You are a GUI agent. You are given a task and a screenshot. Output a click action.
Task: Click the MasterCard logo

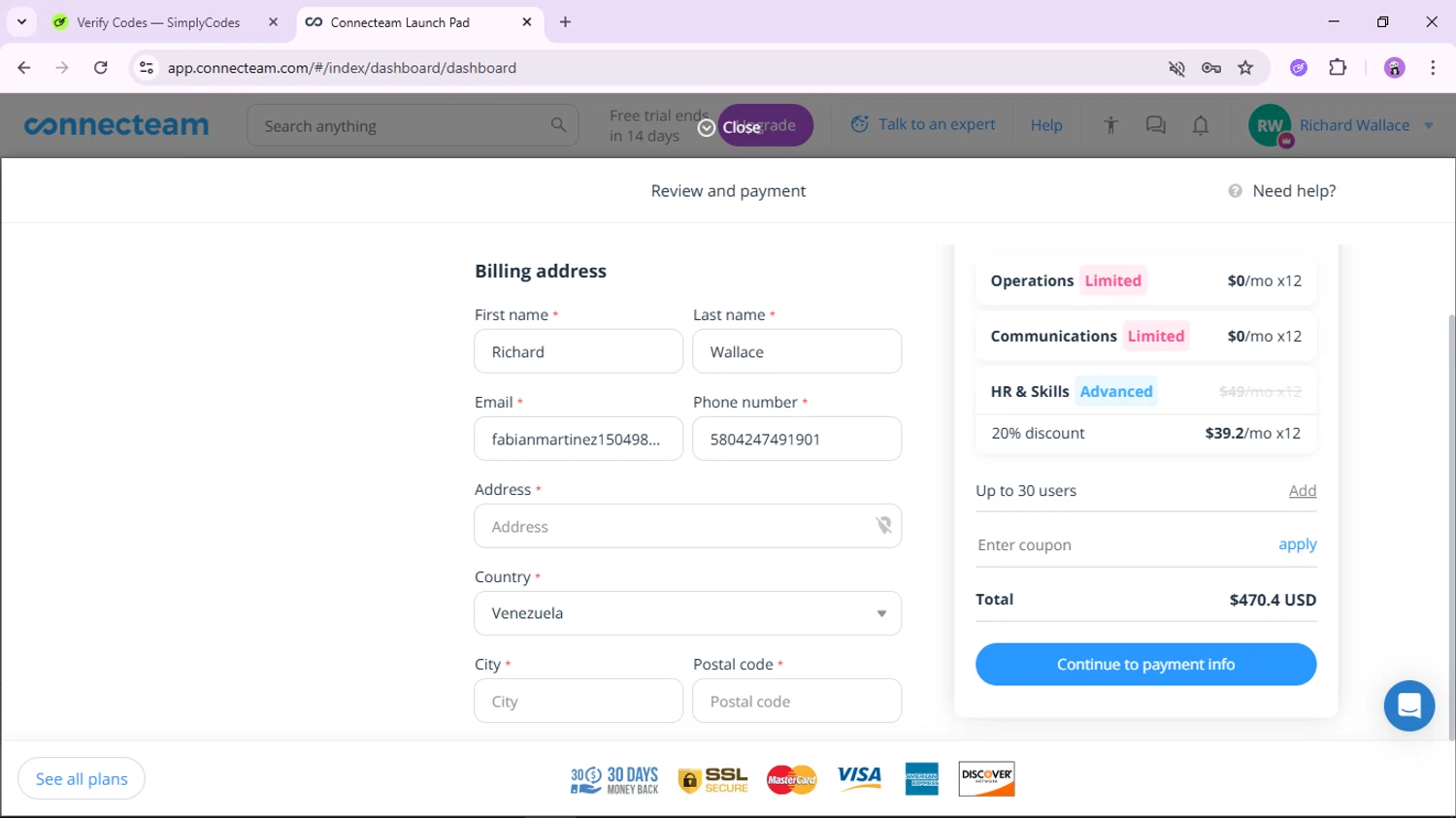[x=792, y=779]
